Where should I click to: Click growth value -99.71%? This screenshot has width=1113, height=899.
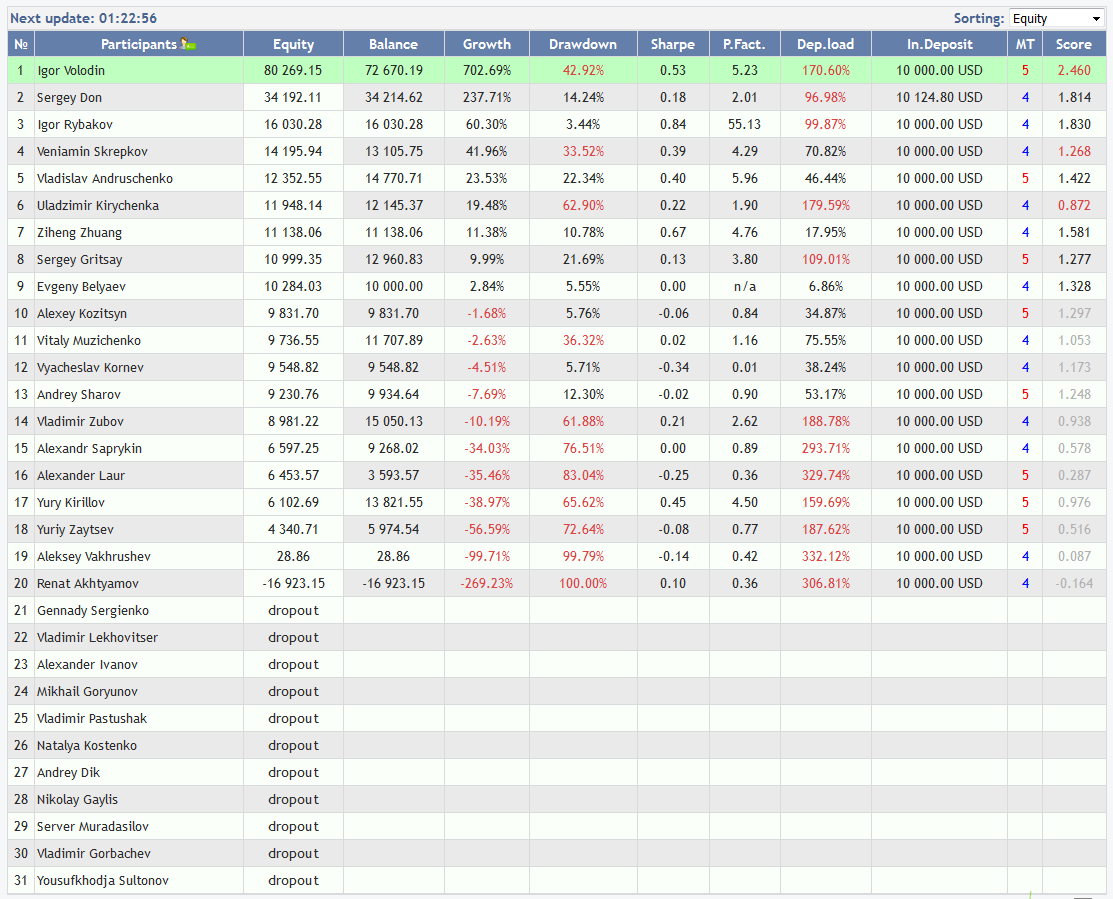click(487, 556)
